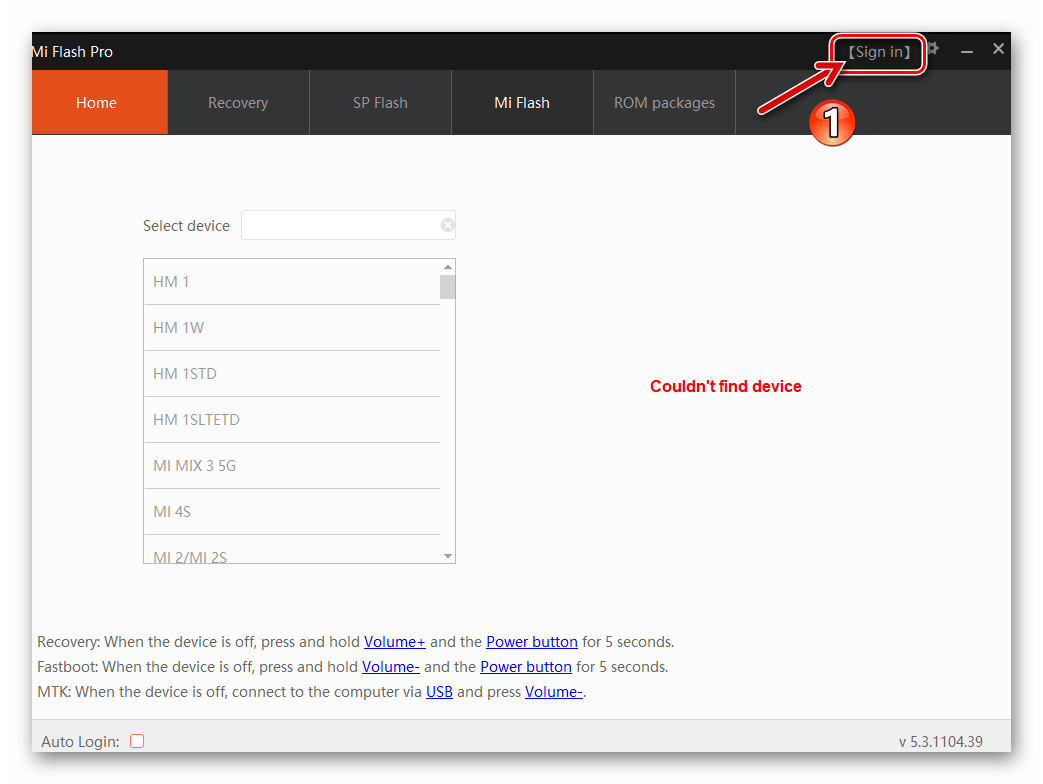1043x784 pixels.
Task: Open the settings gear icon
Action: 932,48
